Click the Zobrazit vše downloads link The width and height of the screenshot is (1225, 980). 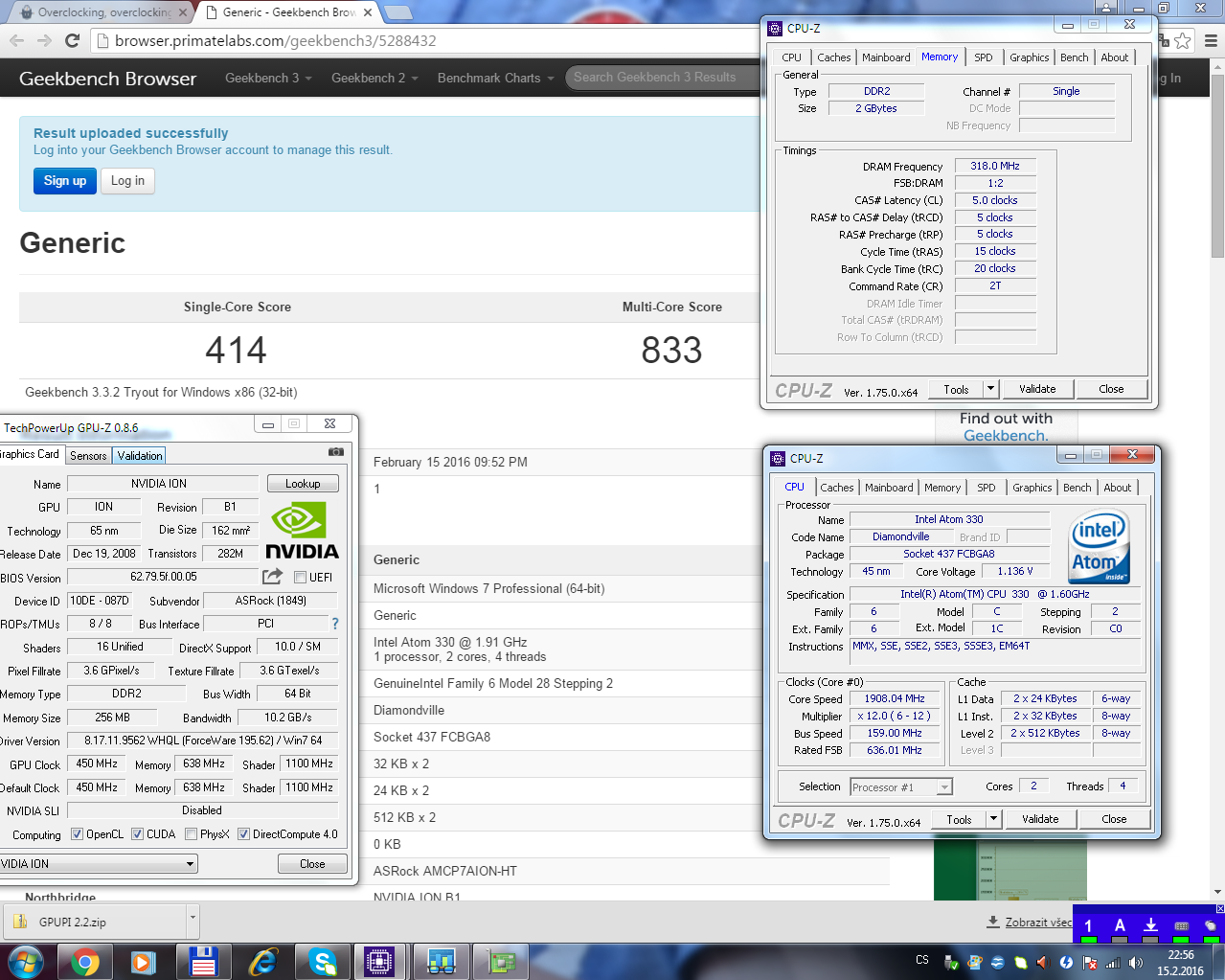pyautogui.click(x=1038, y=922)
